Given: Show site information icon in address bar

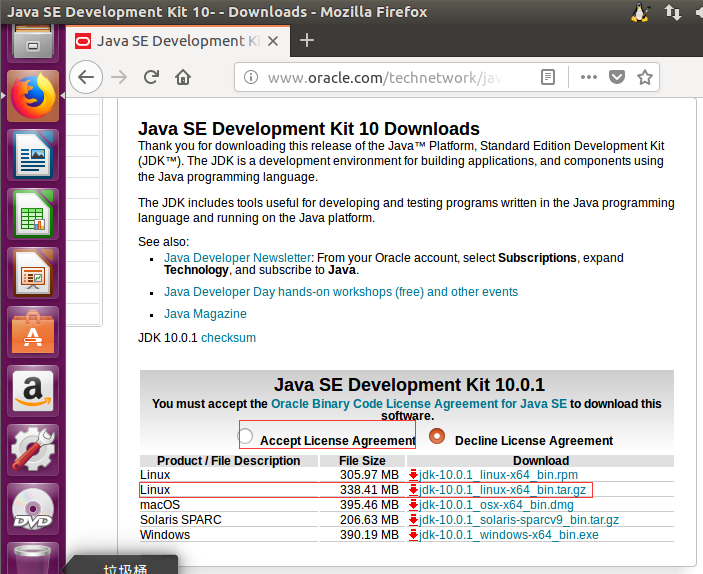Looking at the screenshot, I should coord(251,77).
